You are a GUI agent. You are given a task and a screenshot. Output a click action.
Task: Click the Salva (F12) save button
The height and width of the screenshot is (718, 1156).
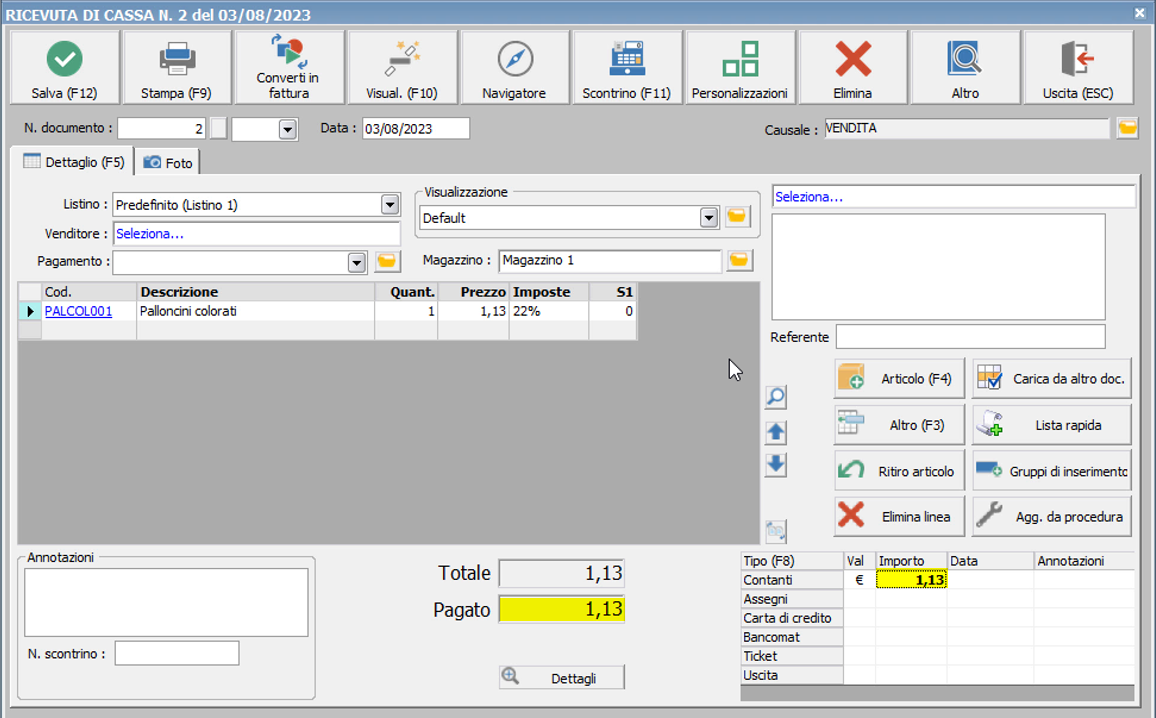65,67
